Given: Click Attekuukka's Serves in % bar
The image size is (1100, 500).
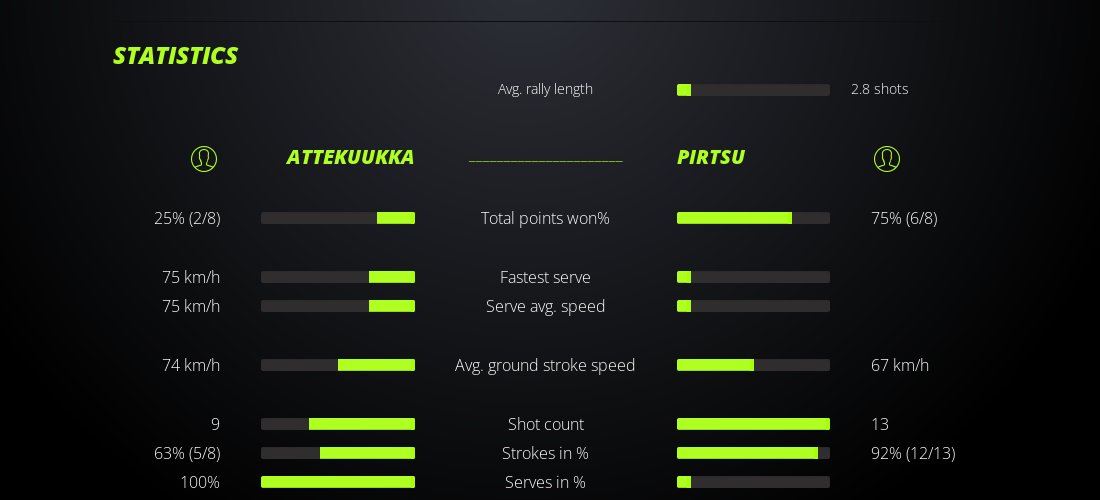Looking at the screenshot, I should pos(338,482).
